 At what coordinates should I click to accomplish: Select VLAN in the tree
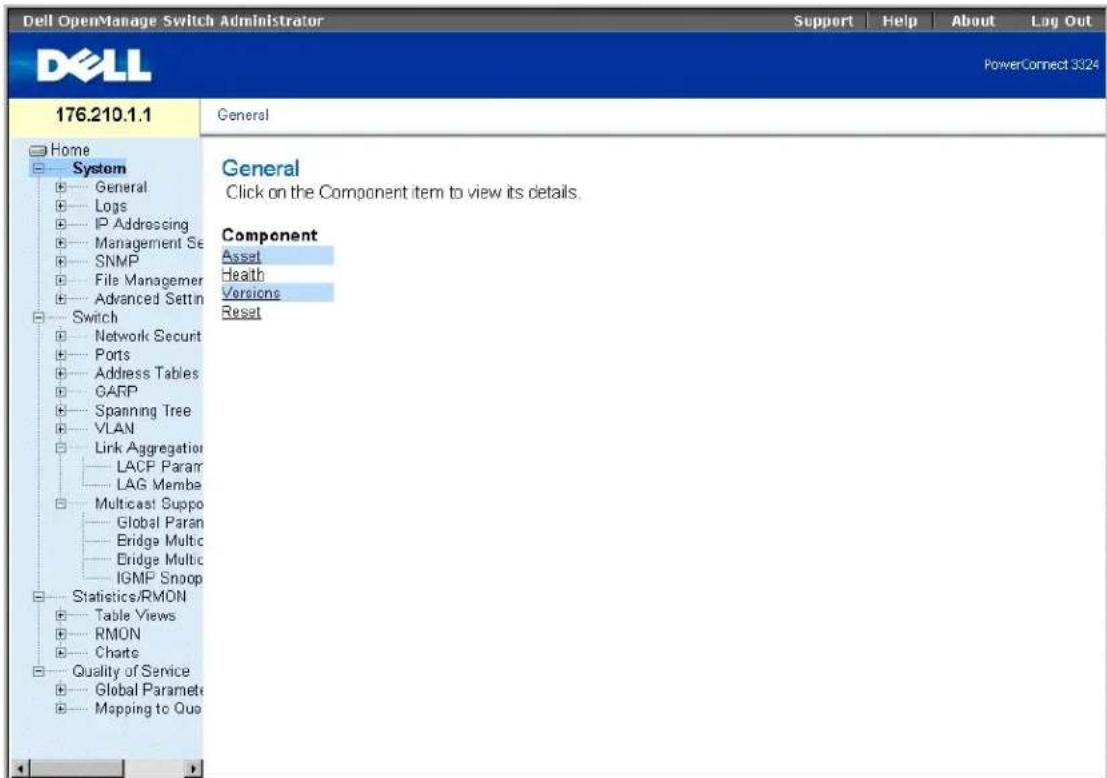(114, 429)
